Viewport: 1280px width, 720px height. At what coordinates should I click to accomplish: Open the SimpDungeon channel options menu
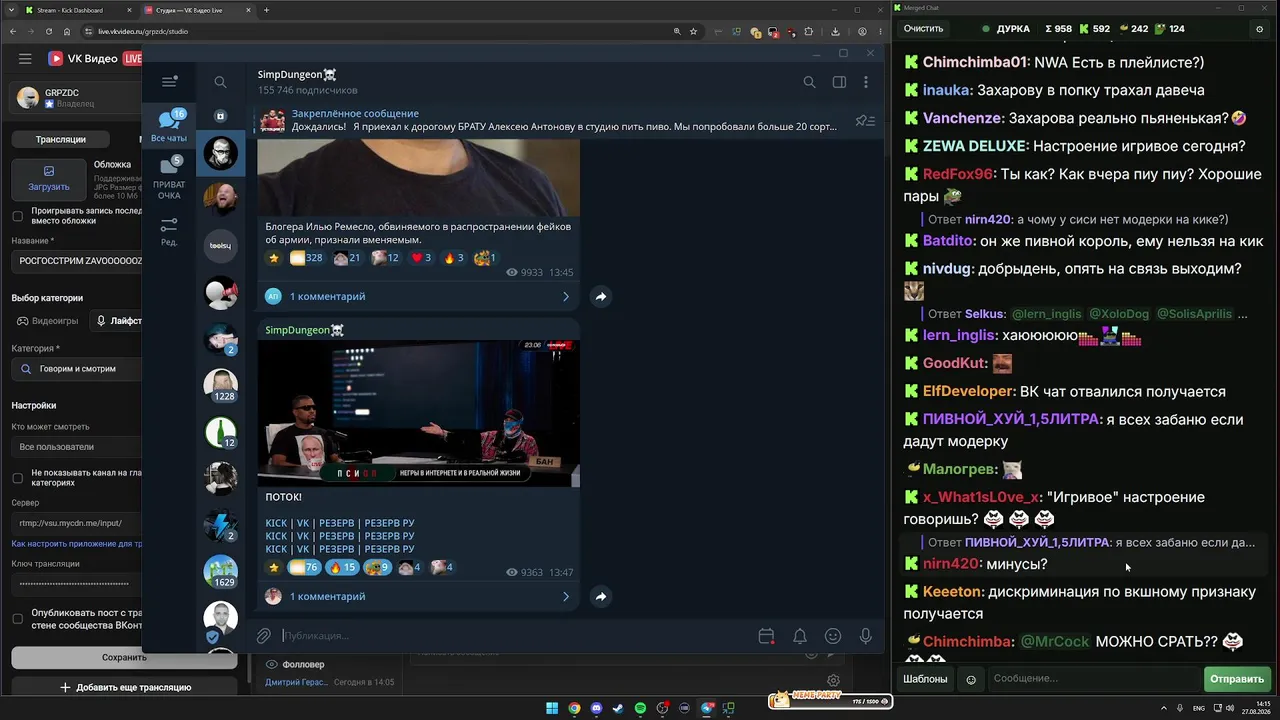coord(866,82)
